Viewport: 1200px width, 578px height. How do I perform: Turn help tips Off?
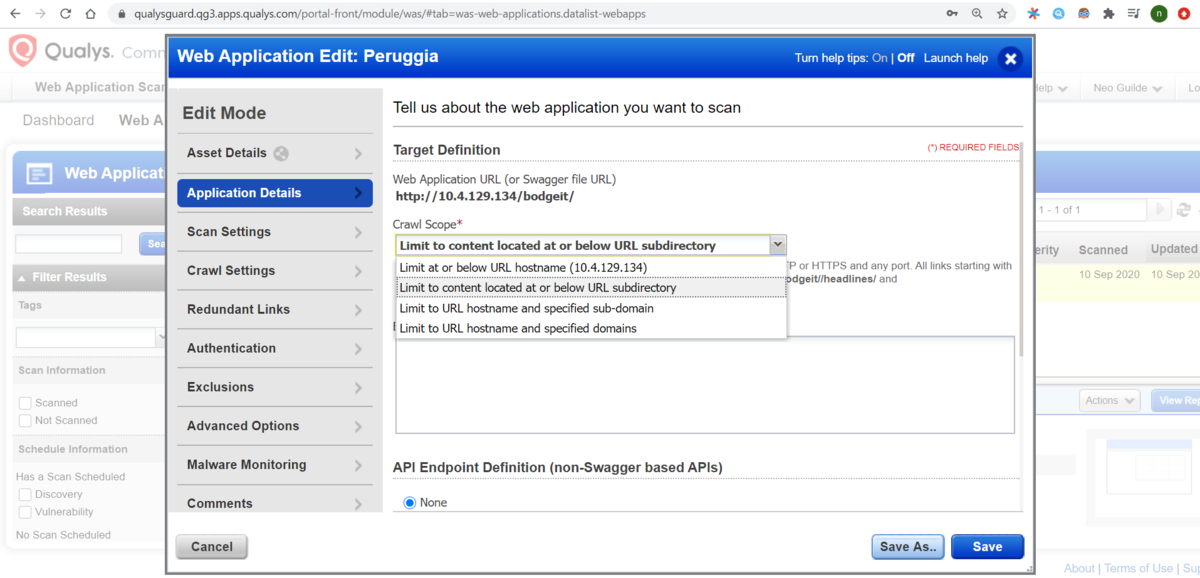(906, 58)
